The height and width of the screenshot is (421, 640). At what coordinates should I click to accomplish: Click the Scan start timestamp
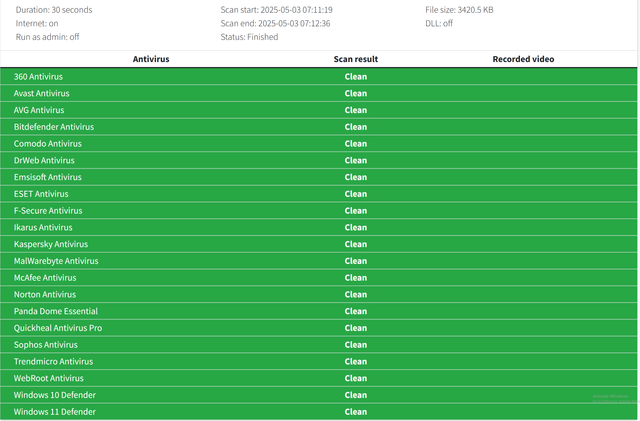[276, 9]
